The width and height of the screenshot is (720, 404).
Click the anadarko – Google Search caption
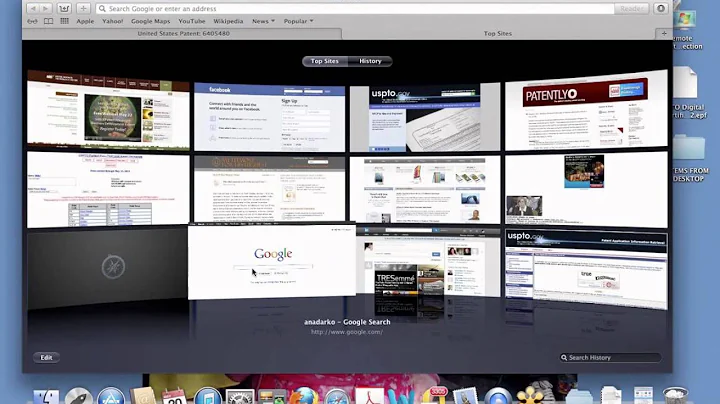[347, 322]
